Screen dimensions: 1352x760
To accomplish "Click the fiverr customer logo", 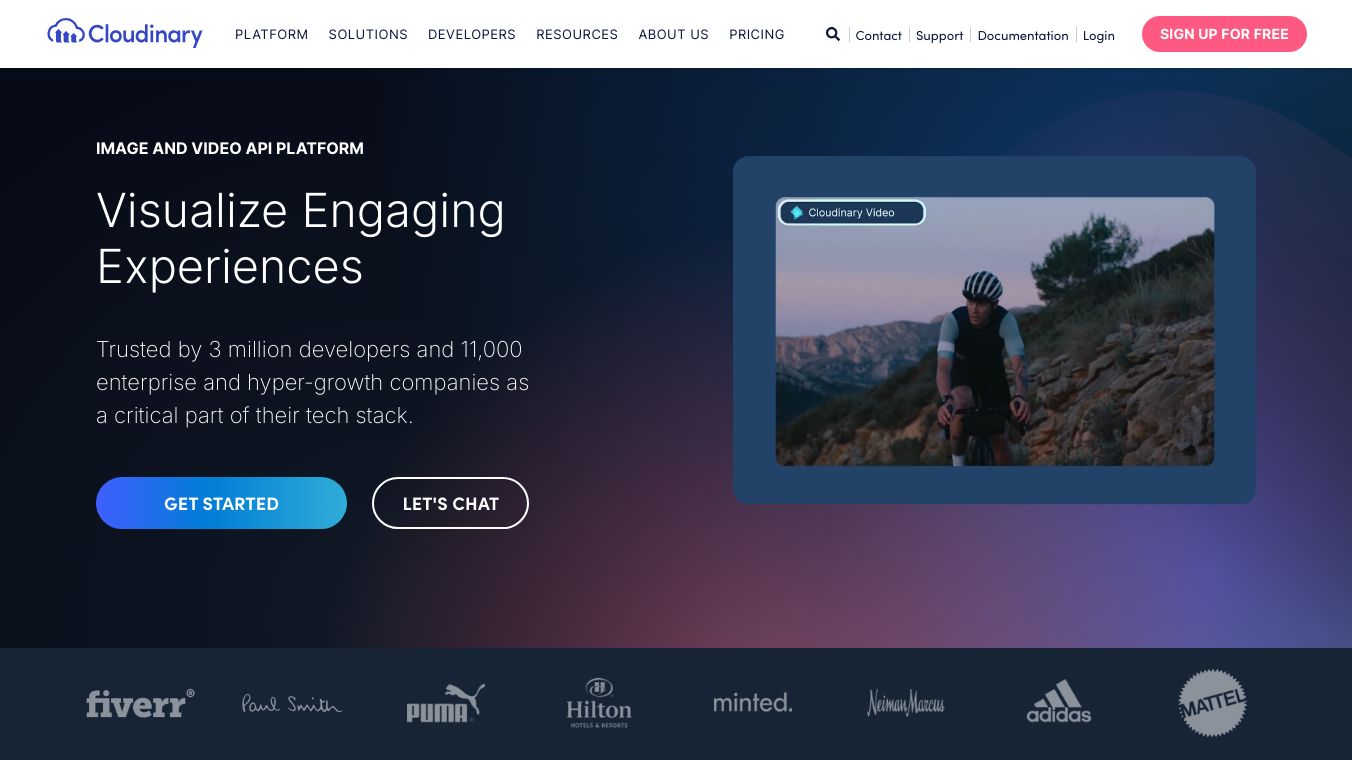I will click(140, 703).
